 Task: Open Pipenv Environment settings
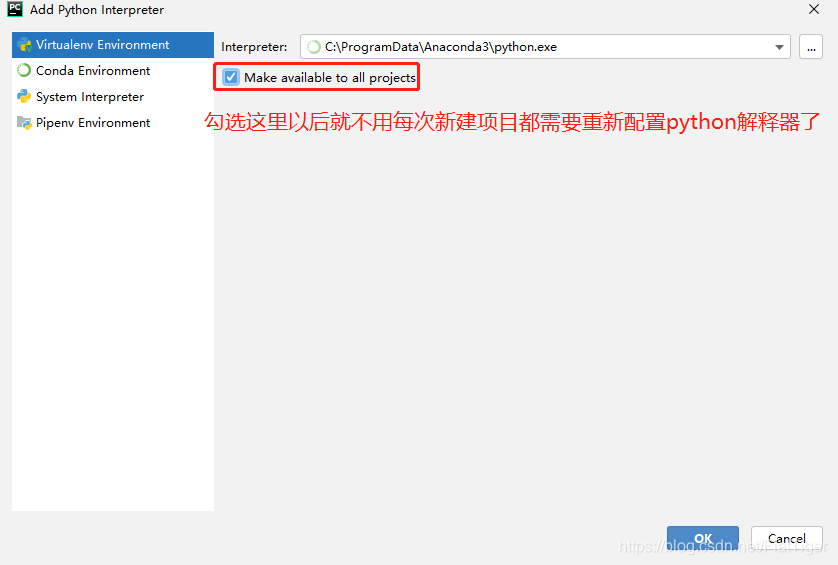coord(113,122)
